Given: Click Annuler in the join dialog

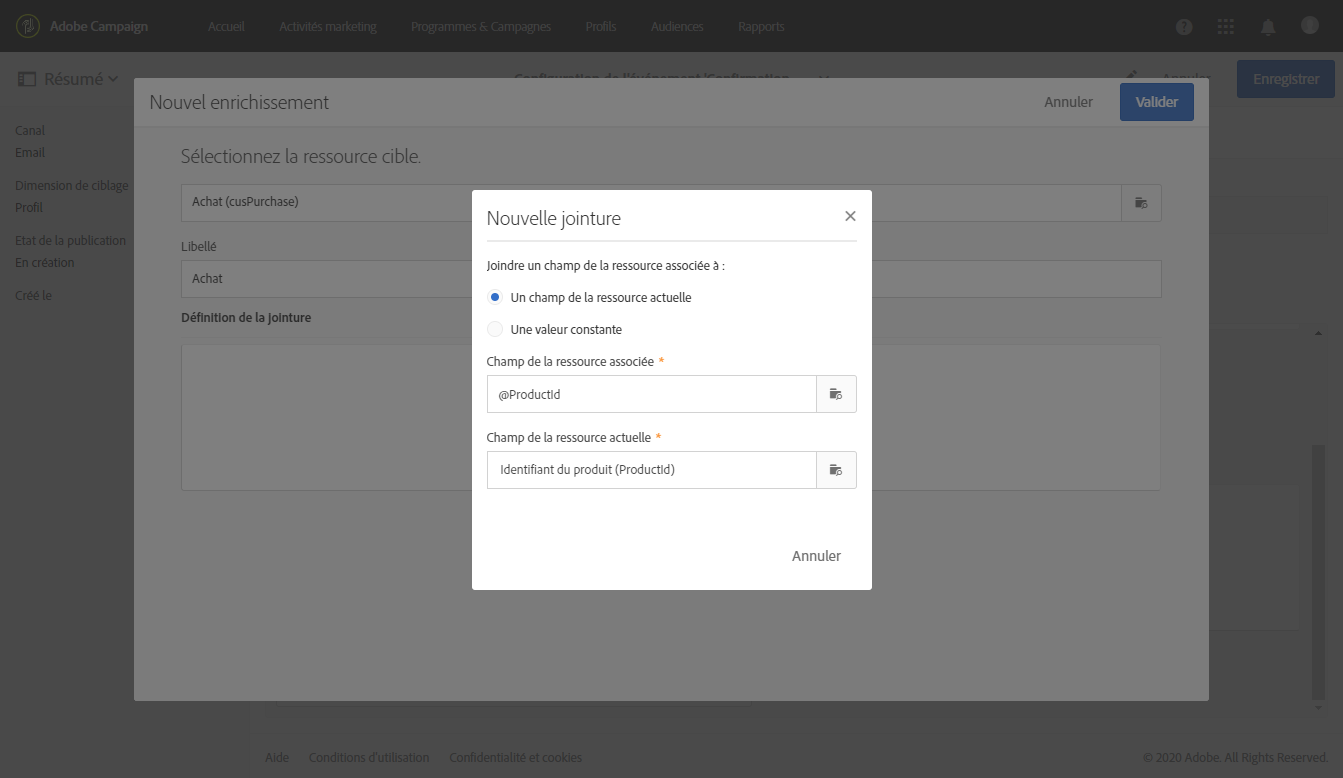Looking at the screenshot, I should click(816, 556).
